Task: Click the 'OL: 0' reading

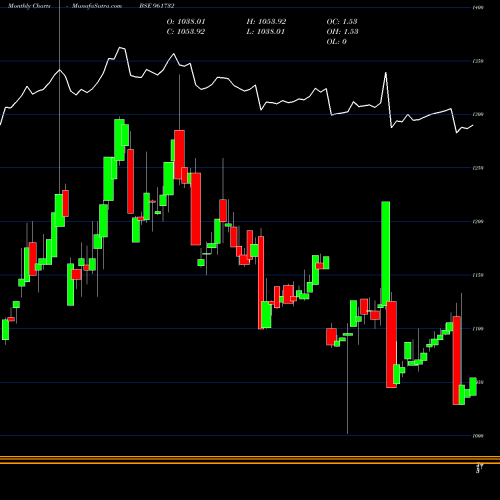Action: coord(336,42)
